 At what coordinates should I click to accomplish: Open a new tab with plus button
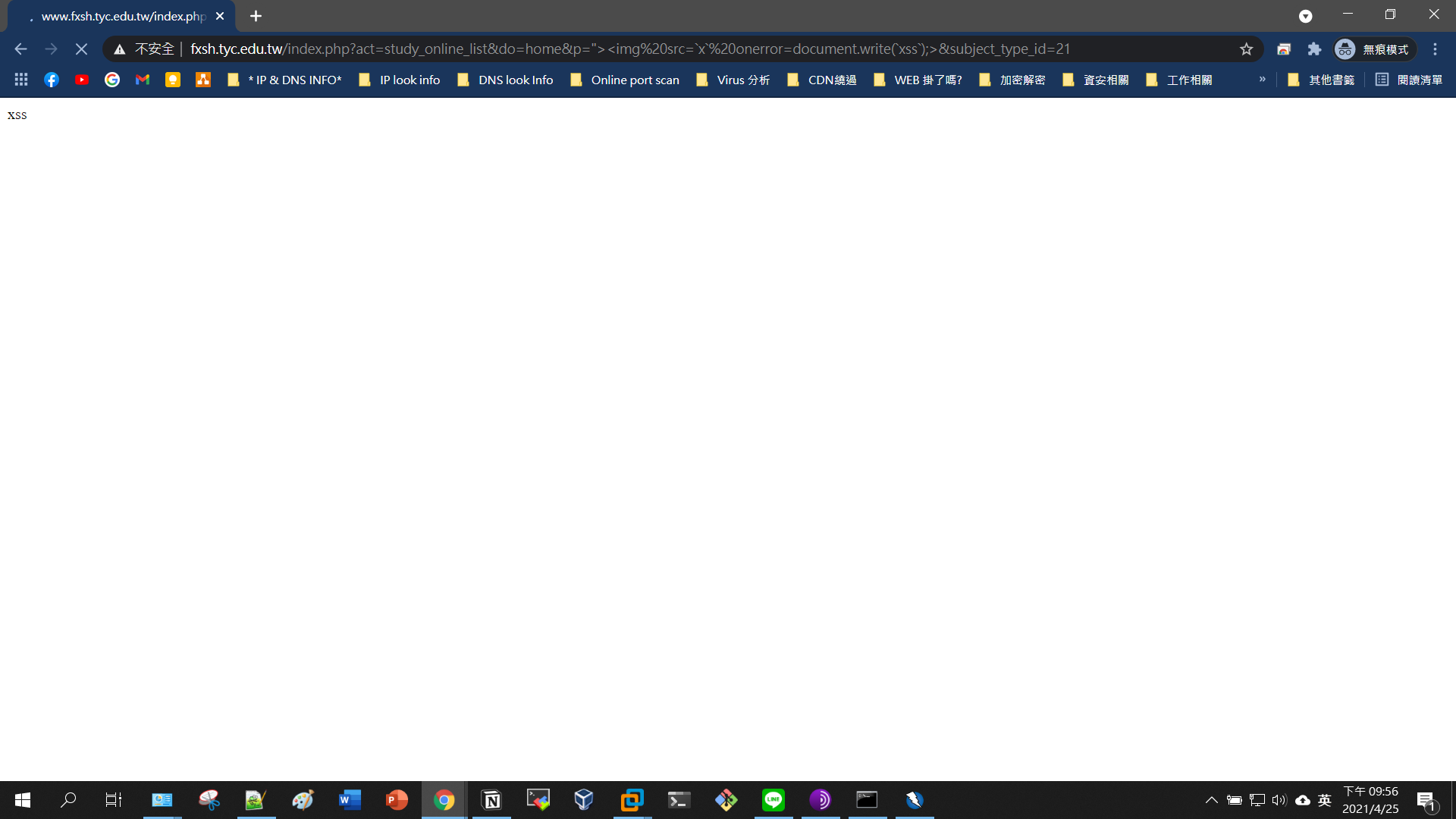256,16
